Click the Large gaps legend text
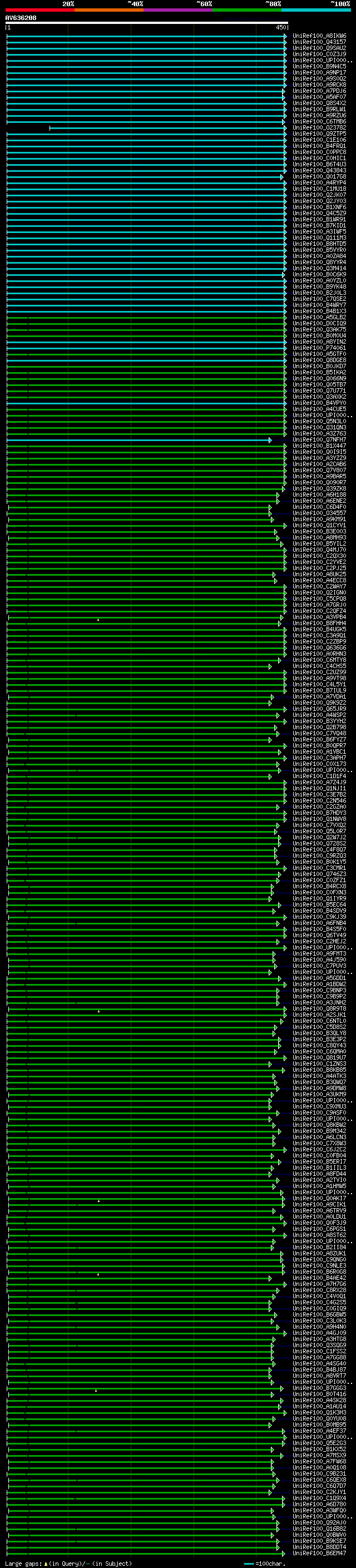The height and width of the screenshot is (1568, 356). pos(68,1563)
